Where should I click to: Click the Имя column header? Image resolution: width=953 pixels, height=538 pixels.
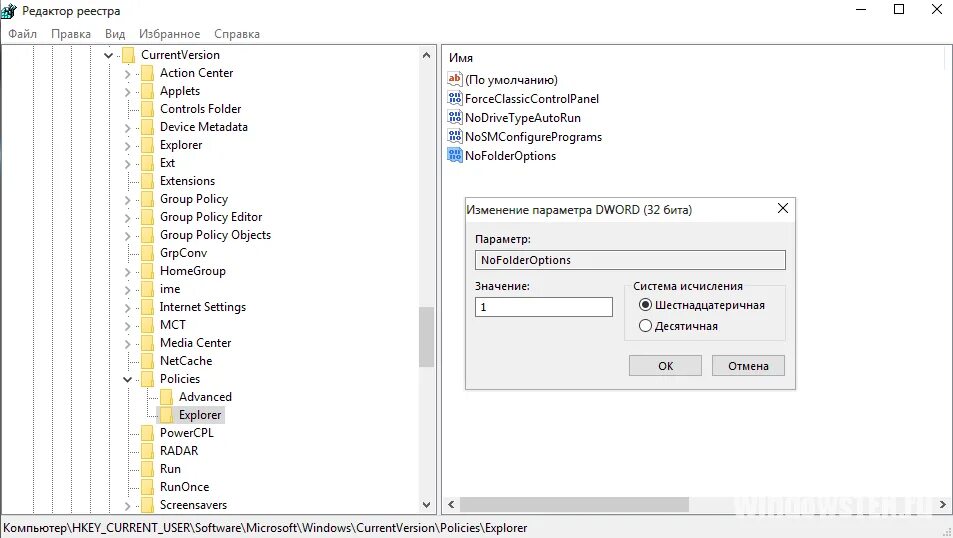(461, 58)
